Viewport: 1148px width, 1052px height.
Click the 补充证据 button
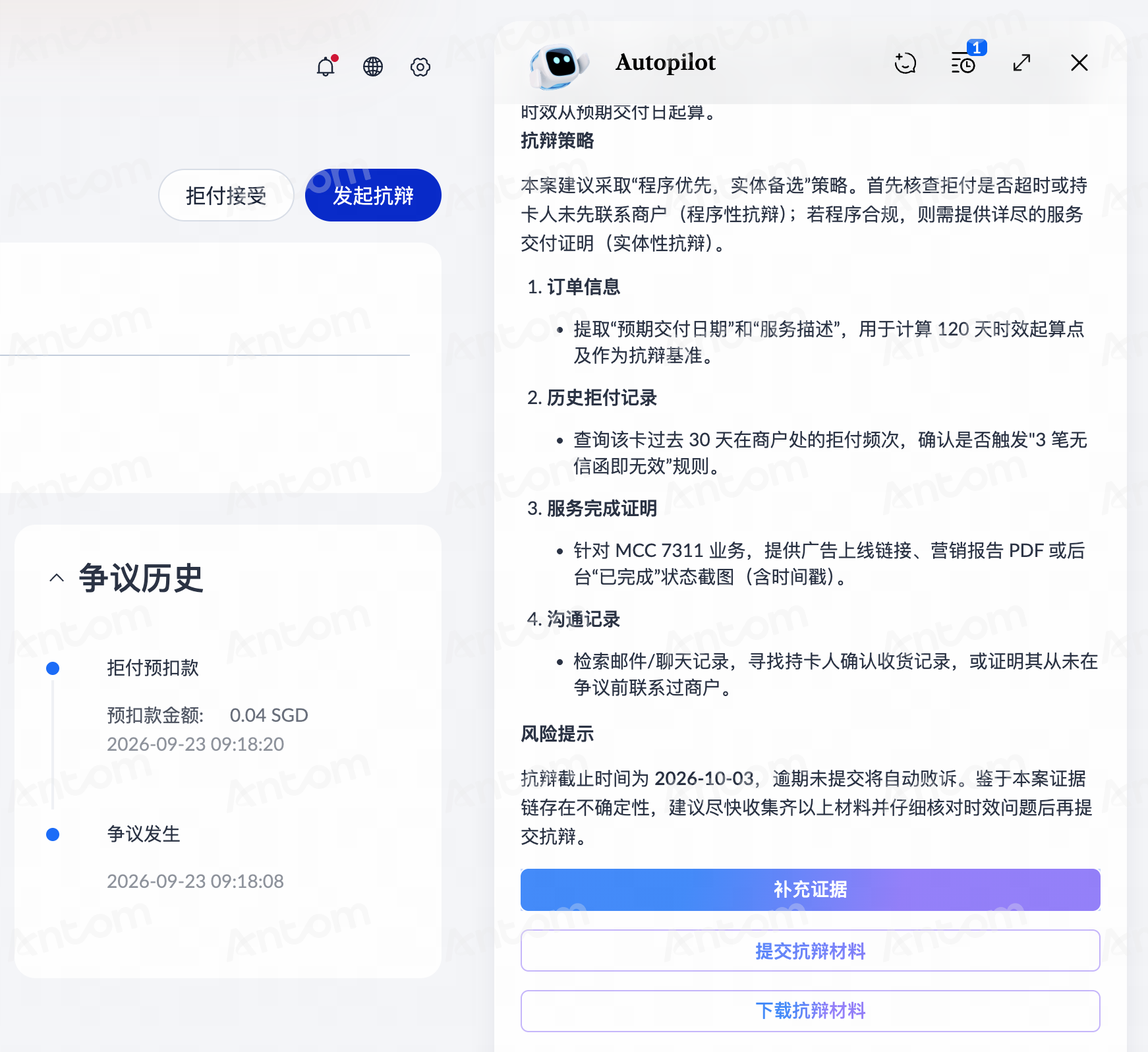tap(810, 889)
